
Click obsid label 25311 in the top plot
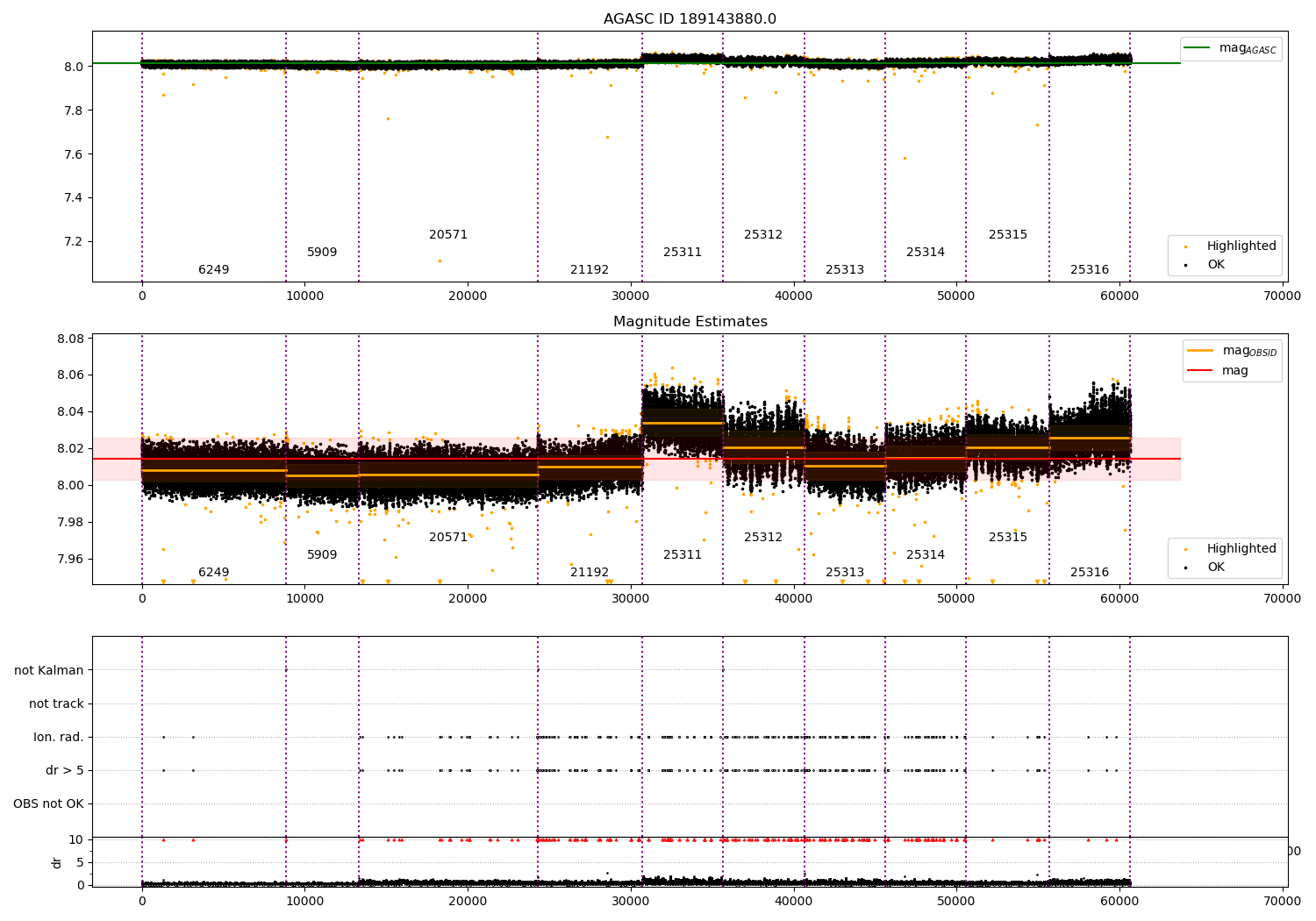click(x=683, y=253)
